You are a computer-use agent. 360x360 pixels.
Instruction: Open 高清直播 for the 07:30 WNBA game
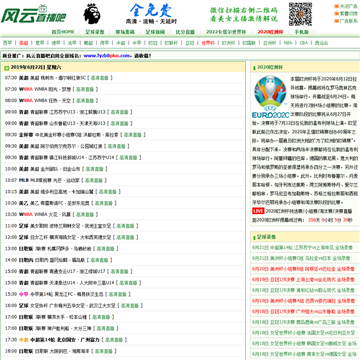pos(85,89)
